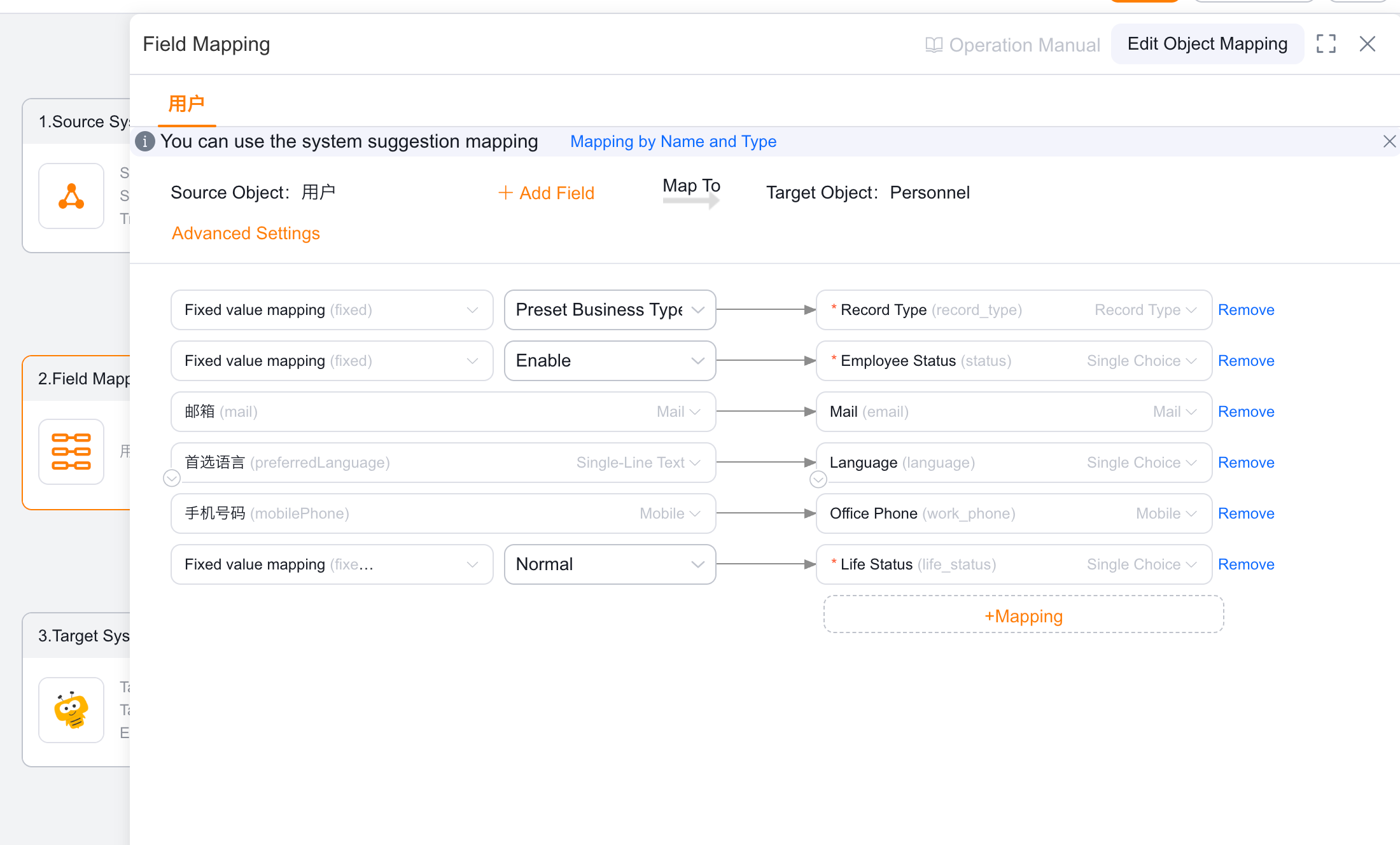Expand circle chevron under Language target field
The width and height of the screenshot is (1400, 845).
(818, 479)
